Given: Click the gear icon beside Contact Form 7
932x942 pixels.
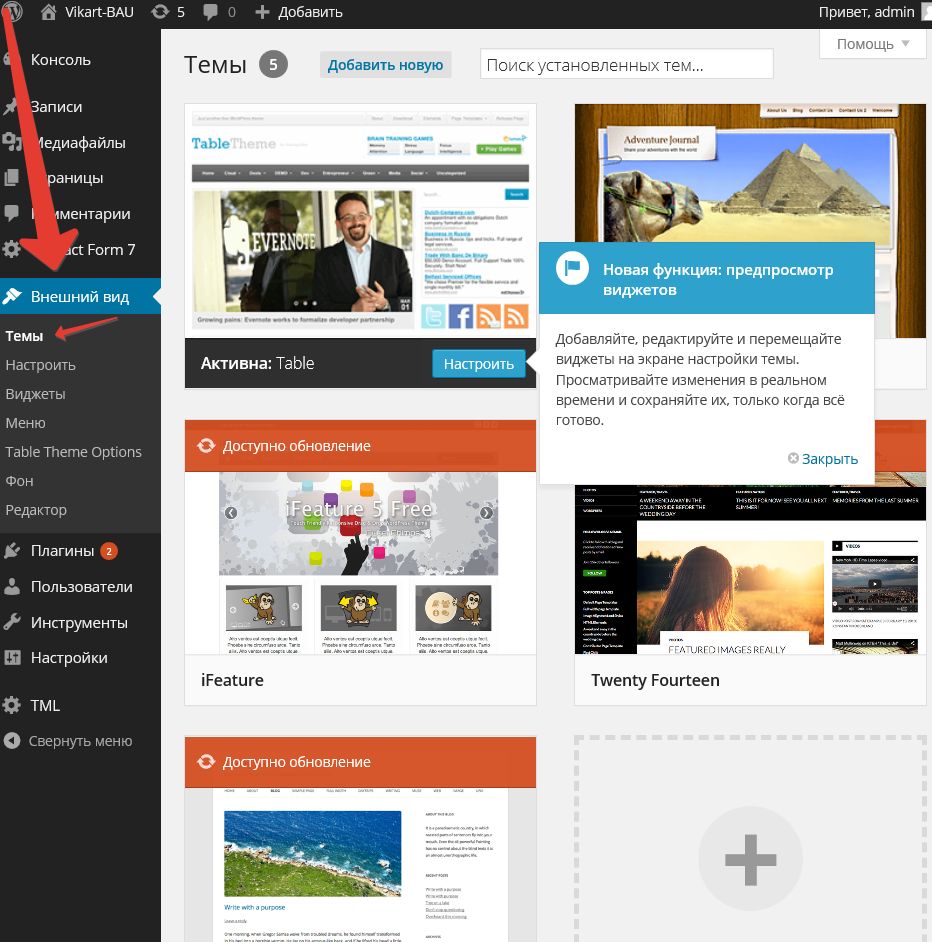Looking at the screenshot, I should (x=12, y=249).
